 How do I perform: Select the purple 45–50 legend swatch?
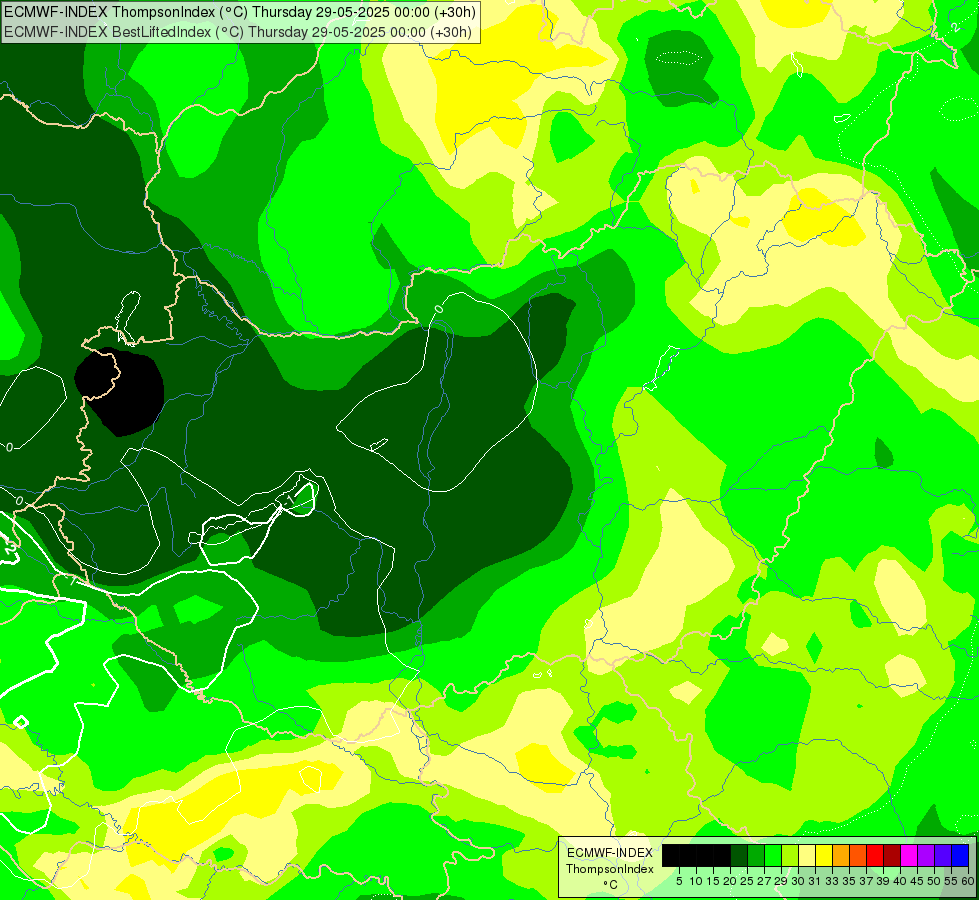926,855
